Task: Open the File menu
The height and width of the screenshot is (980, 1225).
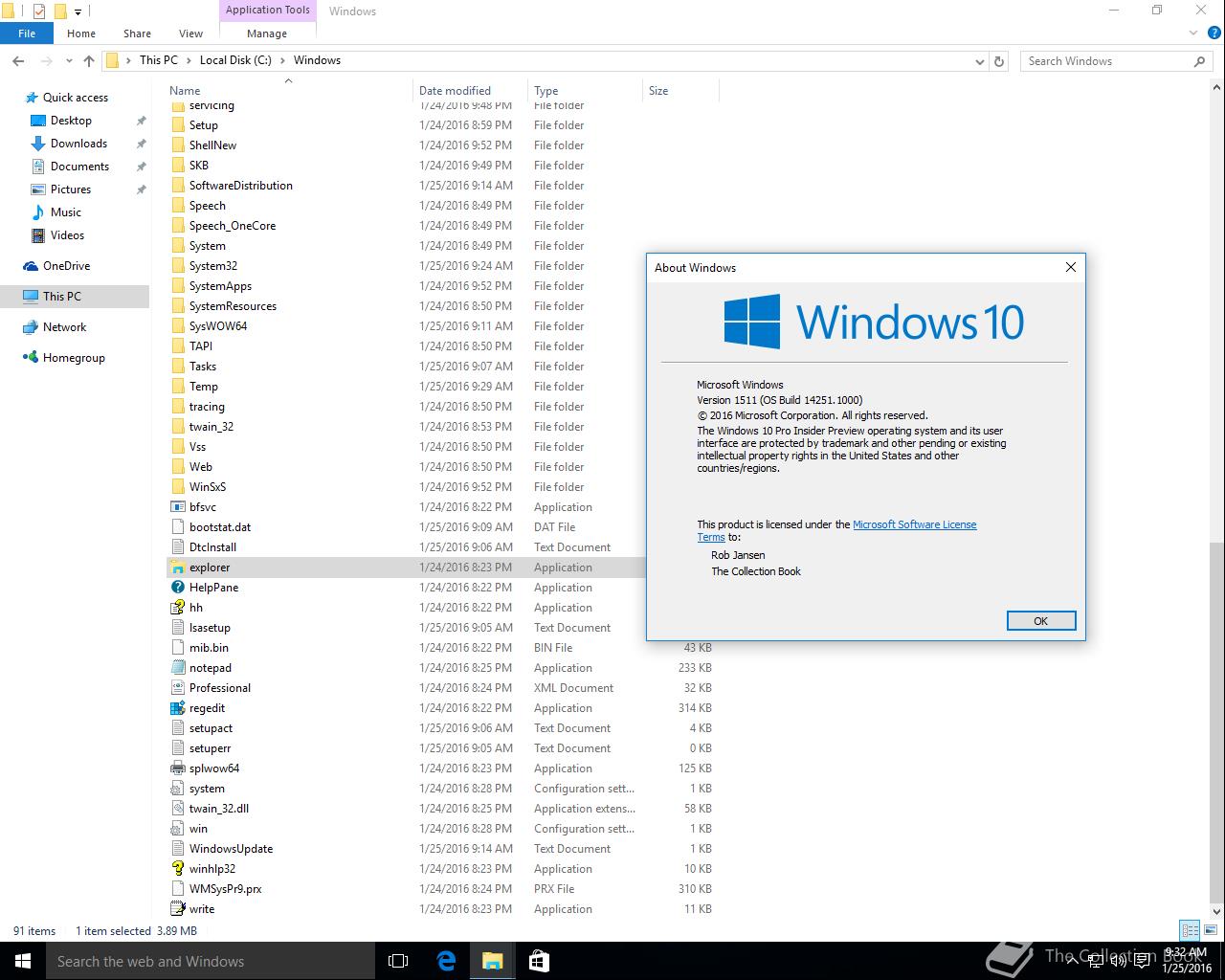Action: [x=27, y=33]
